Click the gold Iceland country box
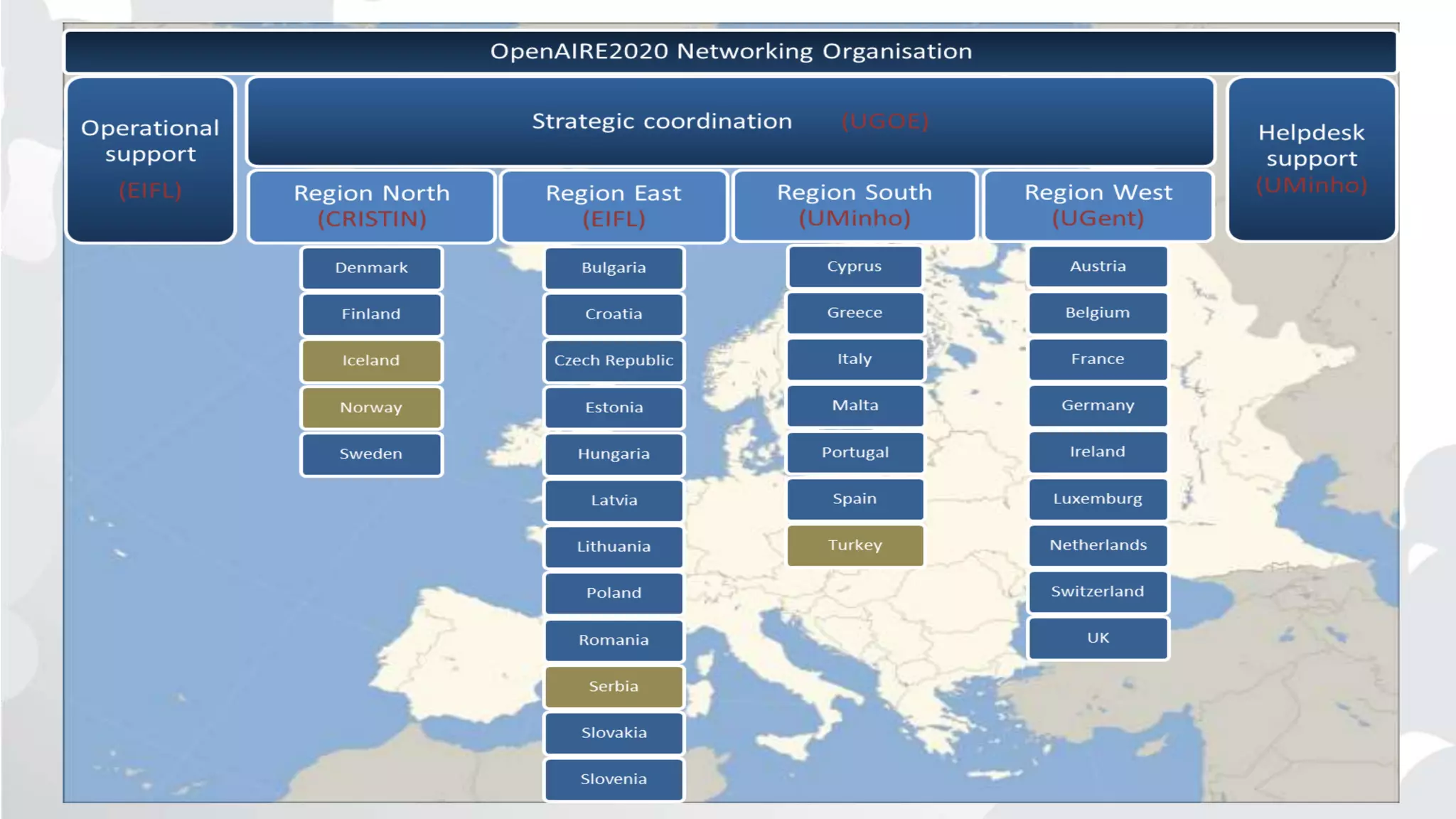1456x819 pixels. tap(371, 360)
